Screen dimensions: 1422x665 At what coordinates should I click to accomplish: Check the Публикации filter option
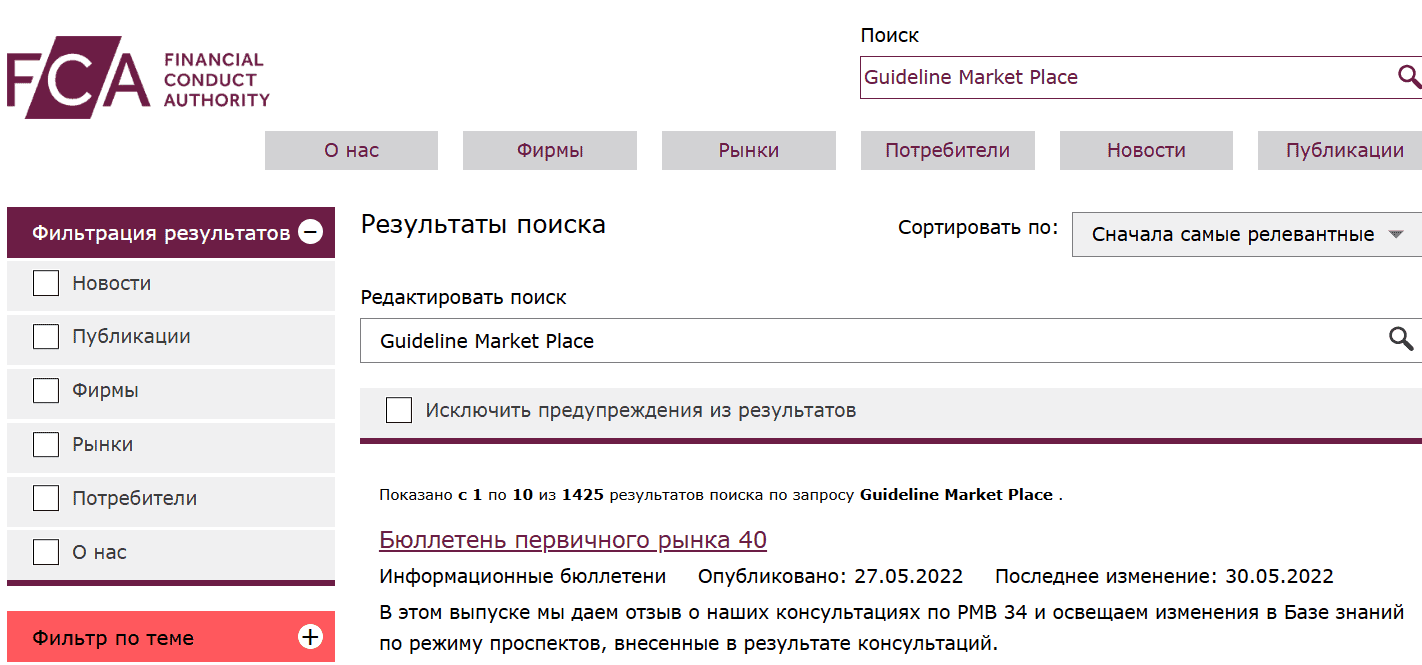click(46, 337)
